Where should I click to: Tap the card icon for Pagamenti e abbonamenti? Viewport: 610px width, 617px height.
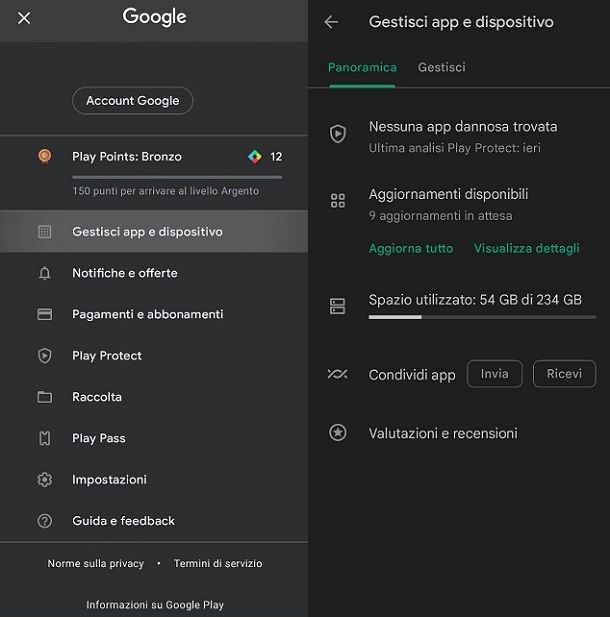tap(44, 314)
